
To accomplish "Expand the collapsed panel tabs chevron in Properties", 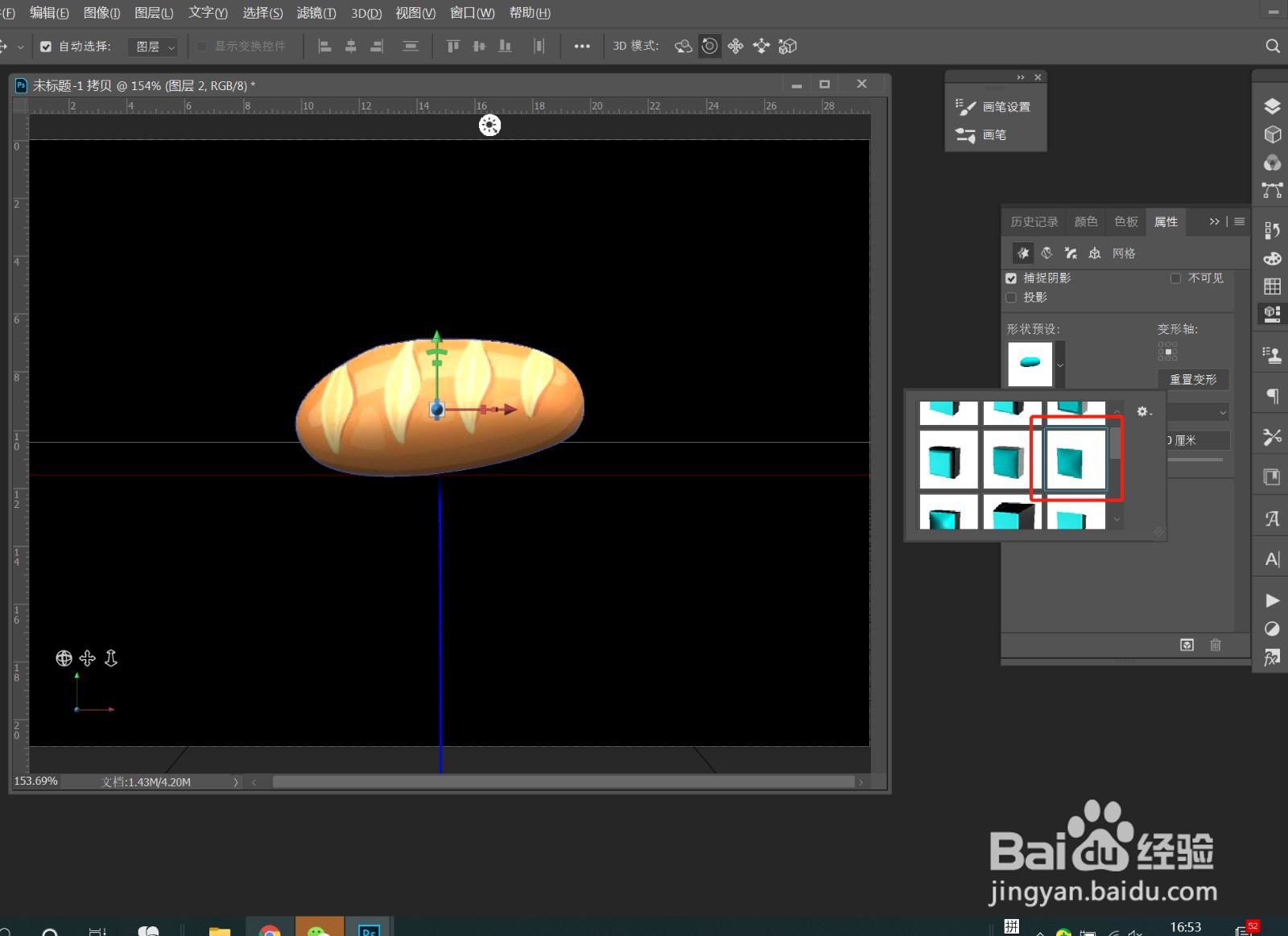I will point(1215,221).
